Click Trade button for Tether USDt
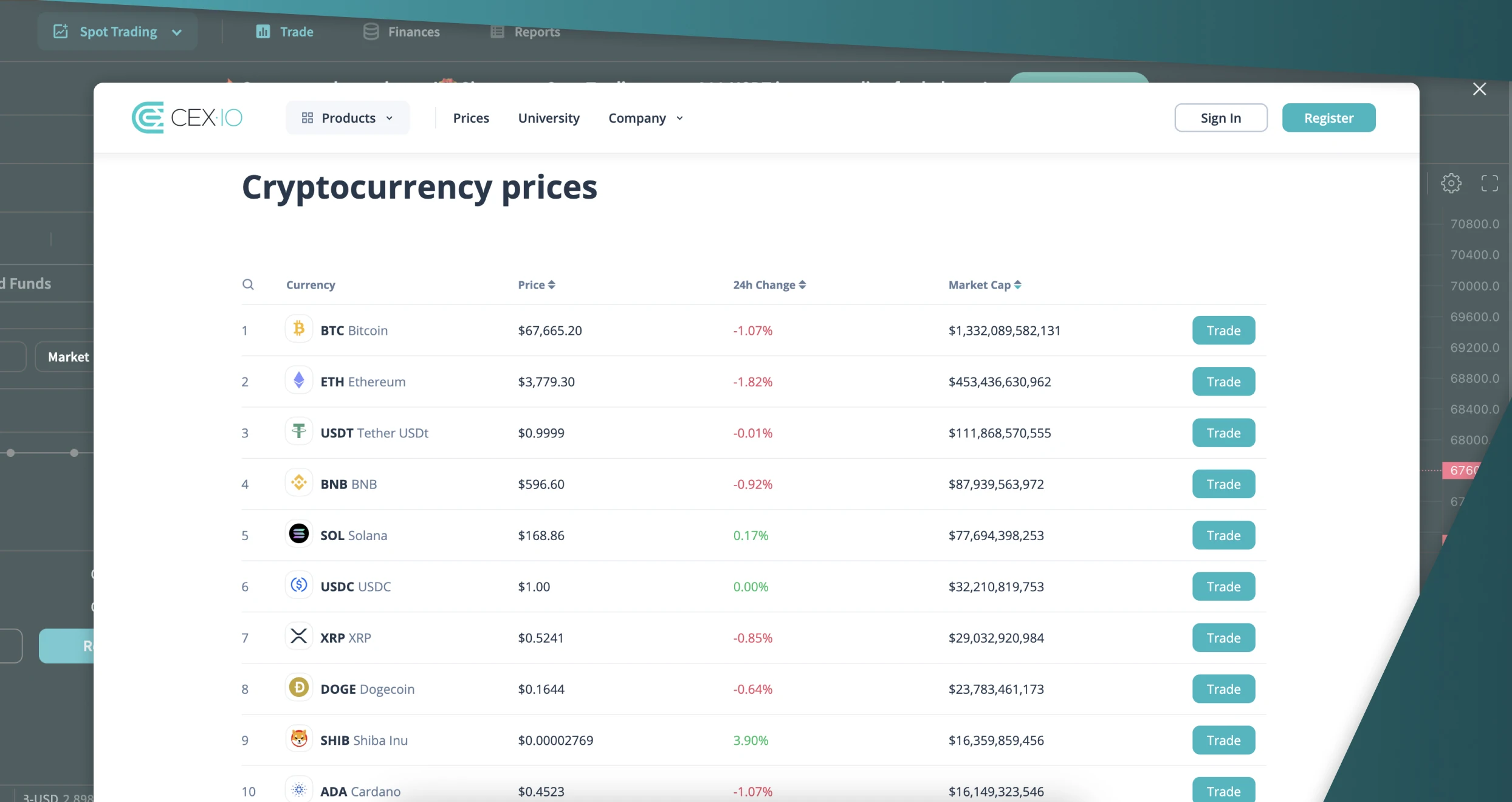Viewport: 1512px width, 802px height. pos(1223,433)
